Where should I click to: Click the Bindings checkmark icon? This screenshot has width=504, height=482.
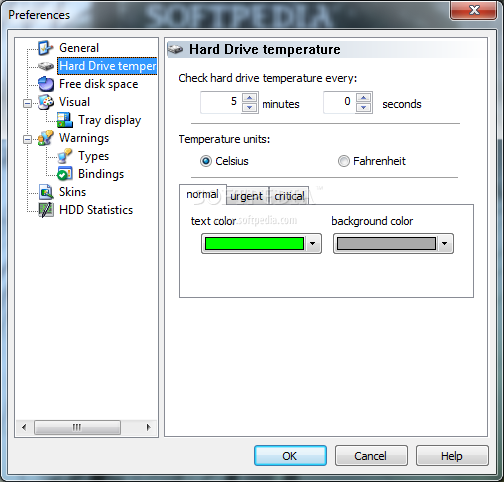click(x=65, y=174)
